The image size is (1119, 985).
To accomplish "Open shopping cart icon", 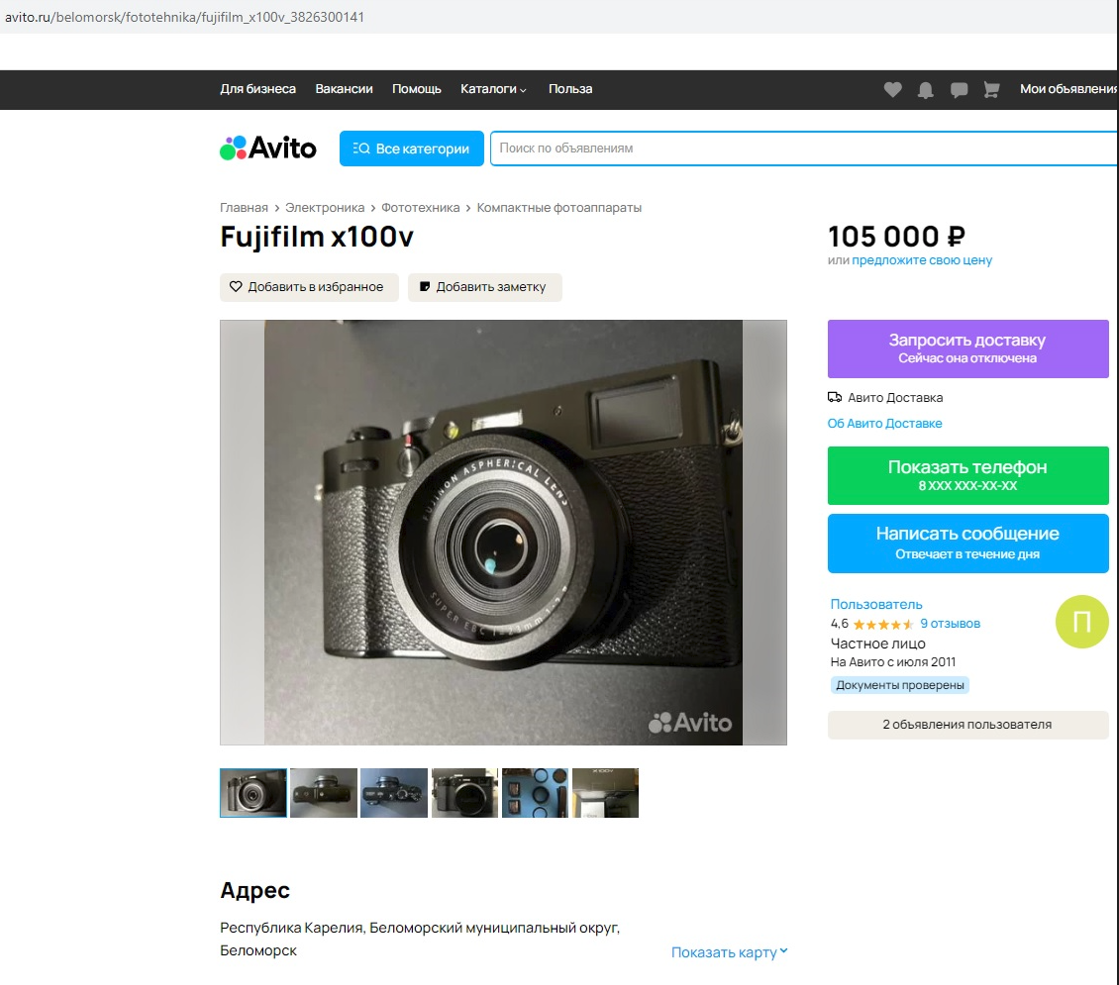I will coord(991,89).
